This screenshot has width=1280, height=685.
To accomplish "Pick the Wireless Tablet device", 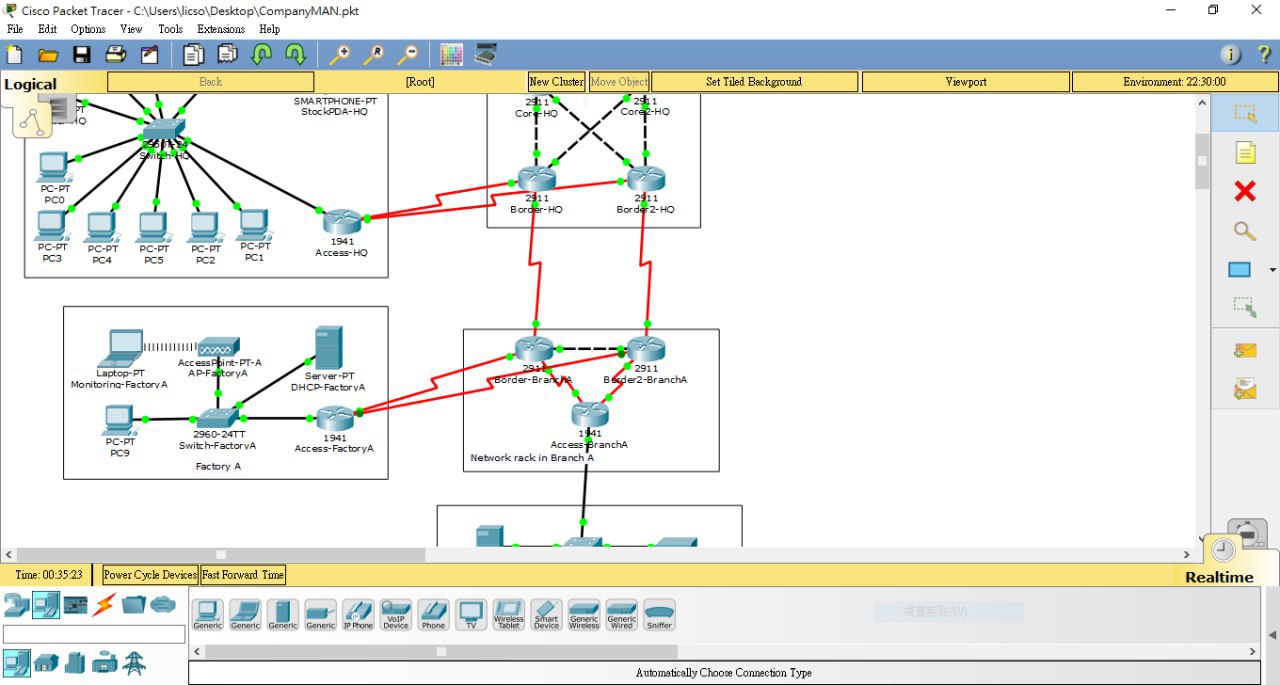I will tap(509, 614).
